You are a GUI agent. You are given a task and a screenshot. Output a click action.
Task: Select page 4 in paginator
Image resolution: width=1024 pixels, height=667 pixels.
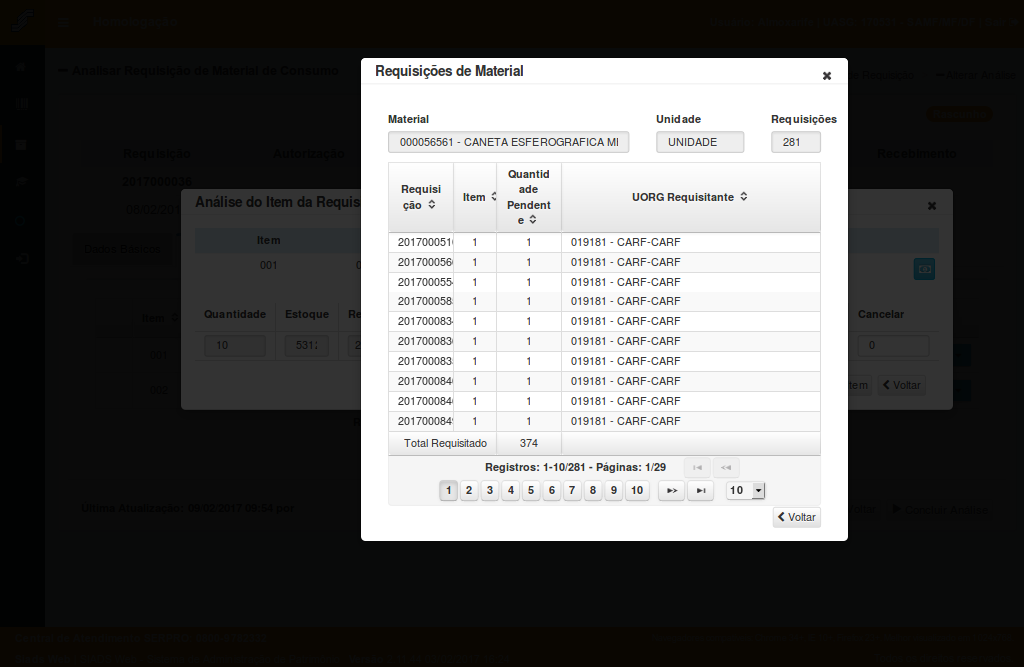click(511, 491)
